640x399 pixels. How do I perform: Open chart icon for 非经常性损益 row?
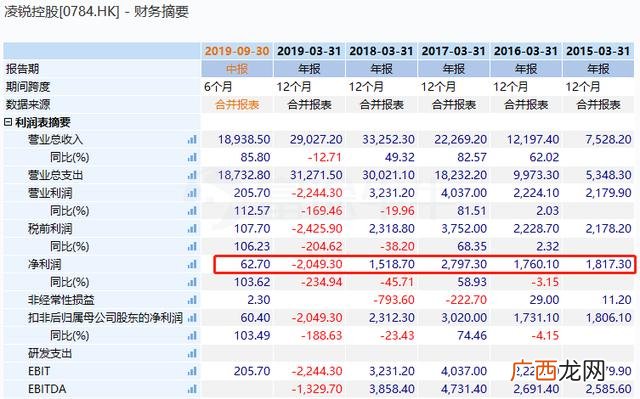pos(192,300)
